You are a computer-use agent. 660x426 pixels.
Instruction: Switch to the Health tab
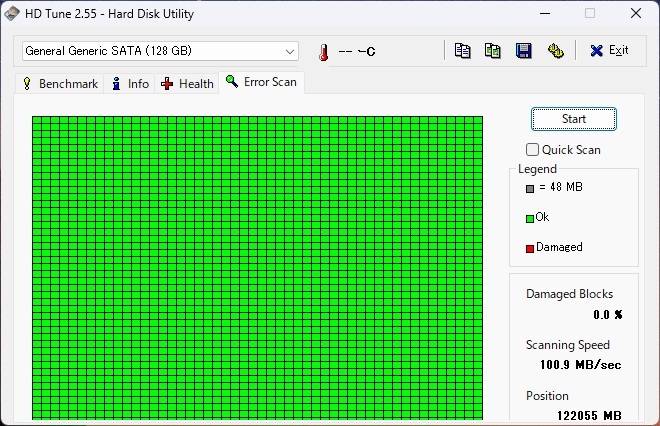click(x=187, y=84)
